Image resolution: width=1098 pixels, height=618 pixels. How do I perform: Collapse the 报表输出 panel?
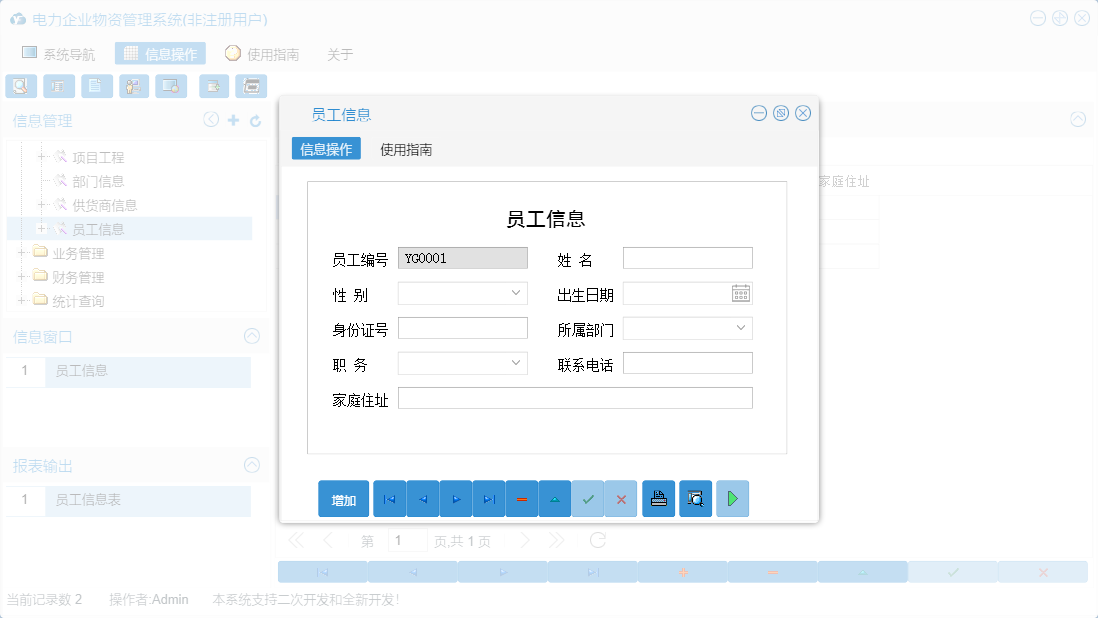click(x=253, y=465)
